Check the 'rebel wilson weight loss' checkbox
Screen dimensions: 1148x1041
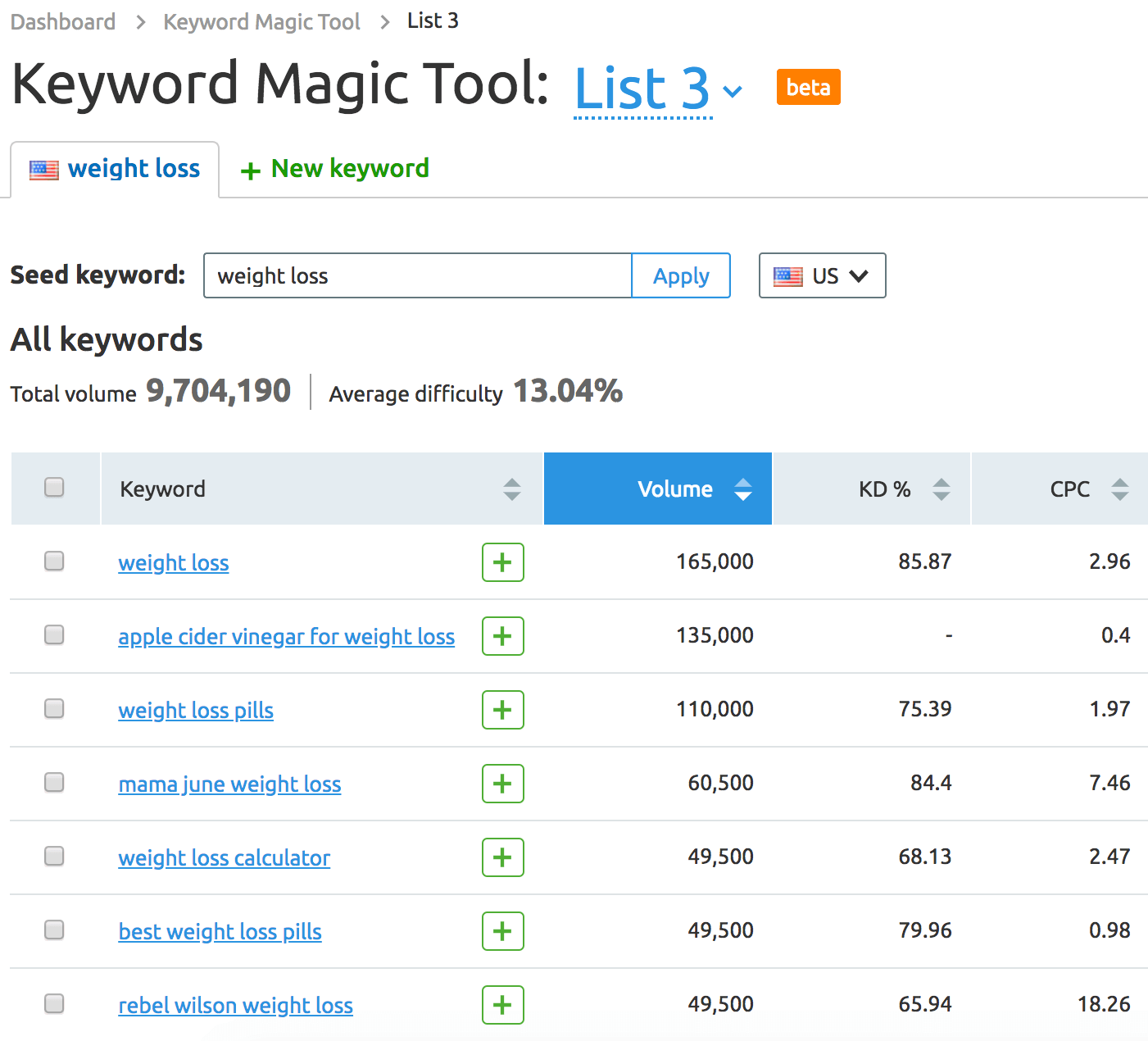(54, 1003)
